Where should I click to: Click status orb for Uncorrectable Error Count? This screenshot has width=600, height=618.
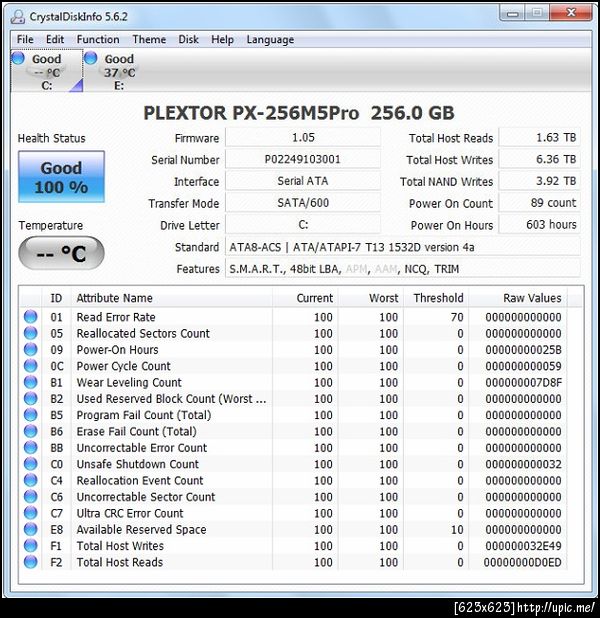(30, 447)
